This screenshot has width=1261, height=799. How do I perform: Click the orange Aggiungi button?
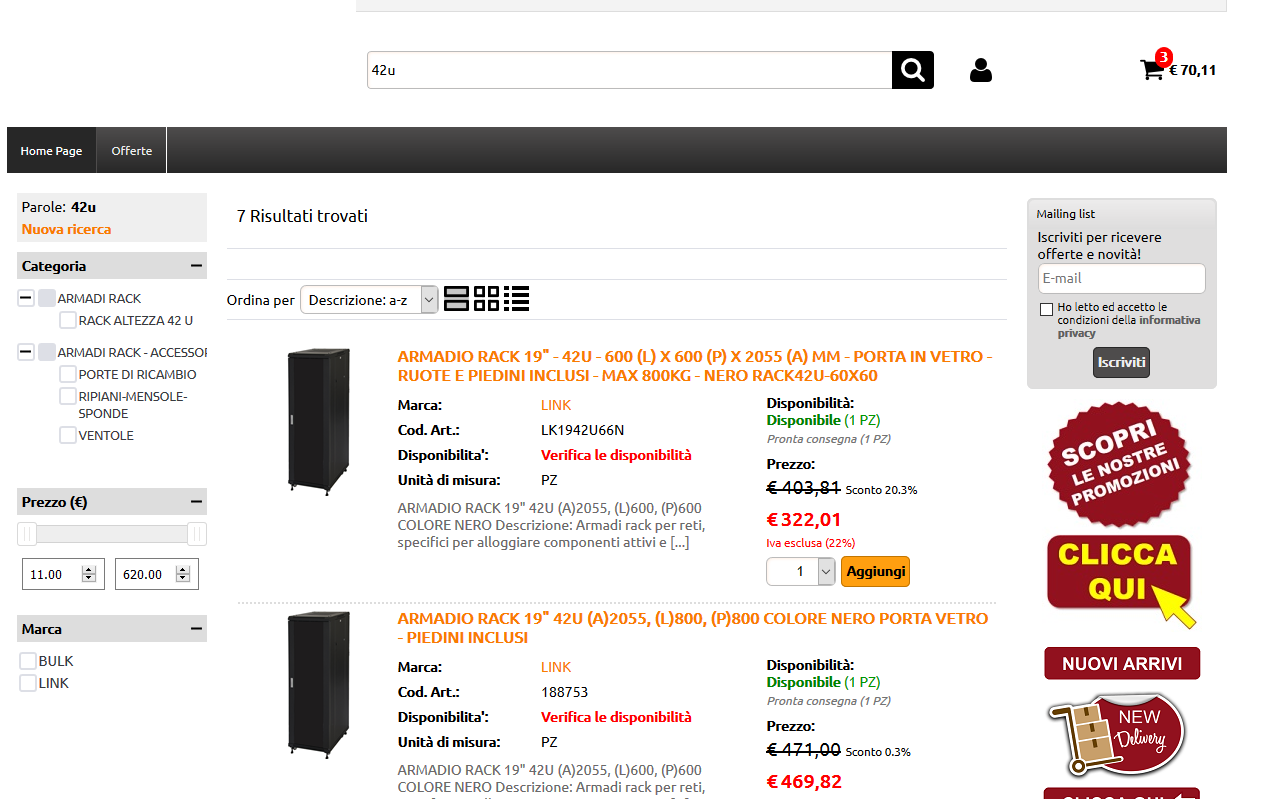[x=875, y=571]
